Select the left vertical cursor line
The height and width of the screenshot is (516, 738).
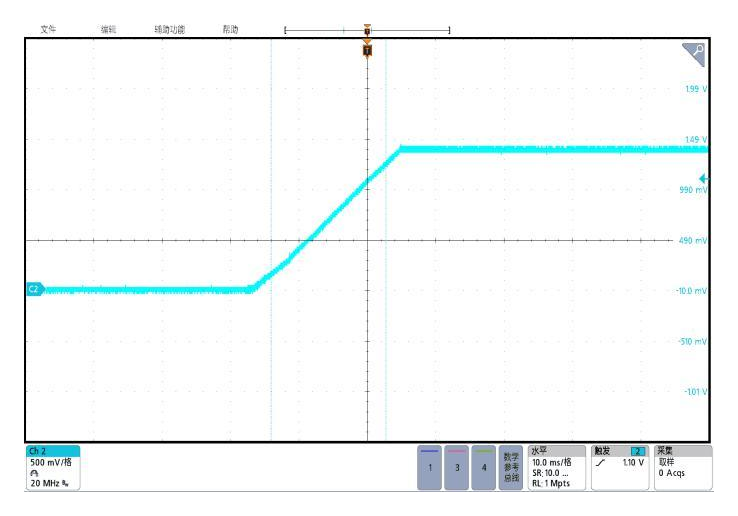(x=271, y=240)
